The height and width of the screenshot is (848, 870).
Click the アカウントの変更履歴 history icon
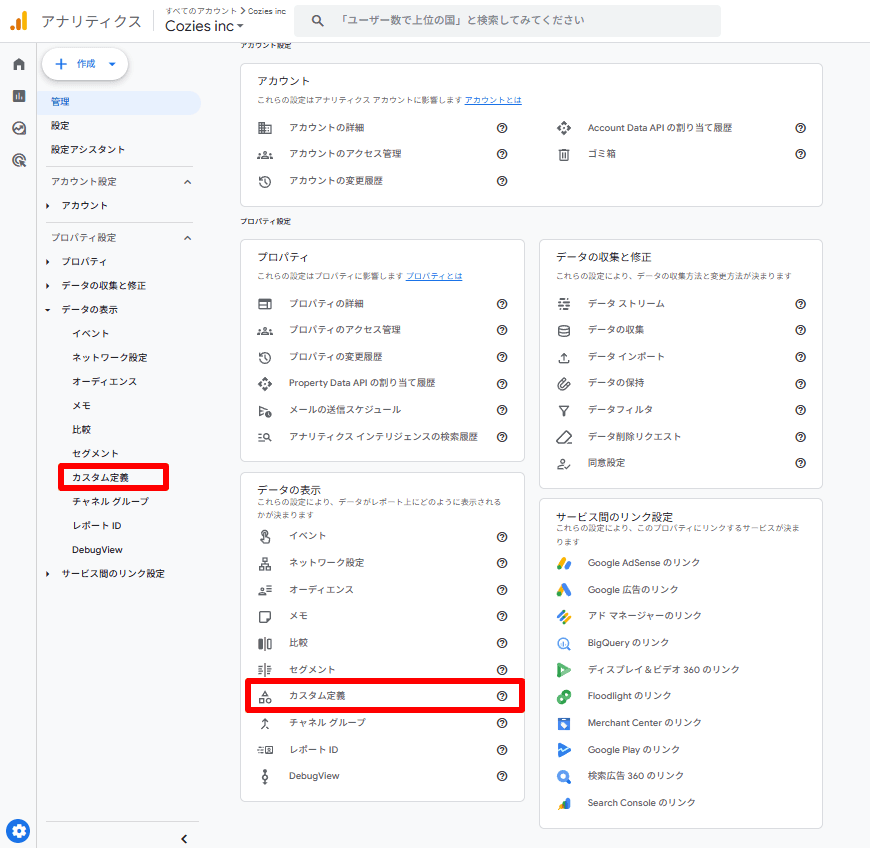tap(265, 181)
